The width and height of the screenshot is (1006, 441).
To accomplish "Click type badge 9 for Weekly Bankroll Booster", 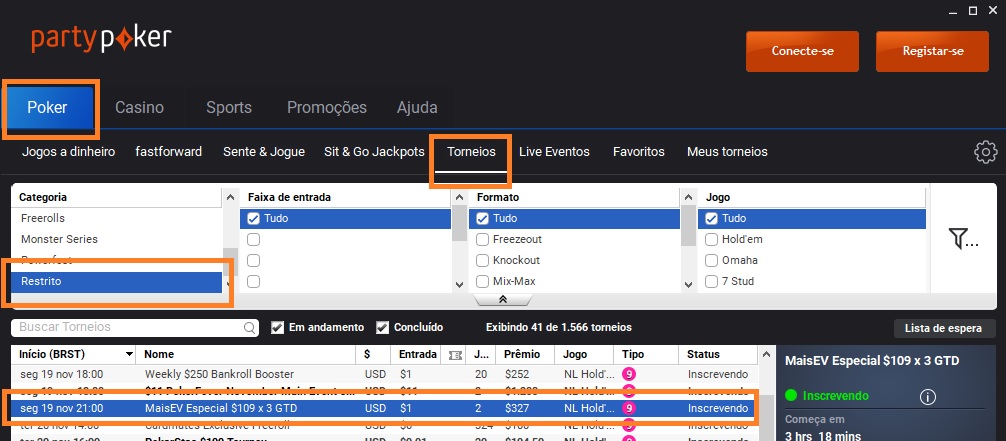I will (x=629, y=374).
